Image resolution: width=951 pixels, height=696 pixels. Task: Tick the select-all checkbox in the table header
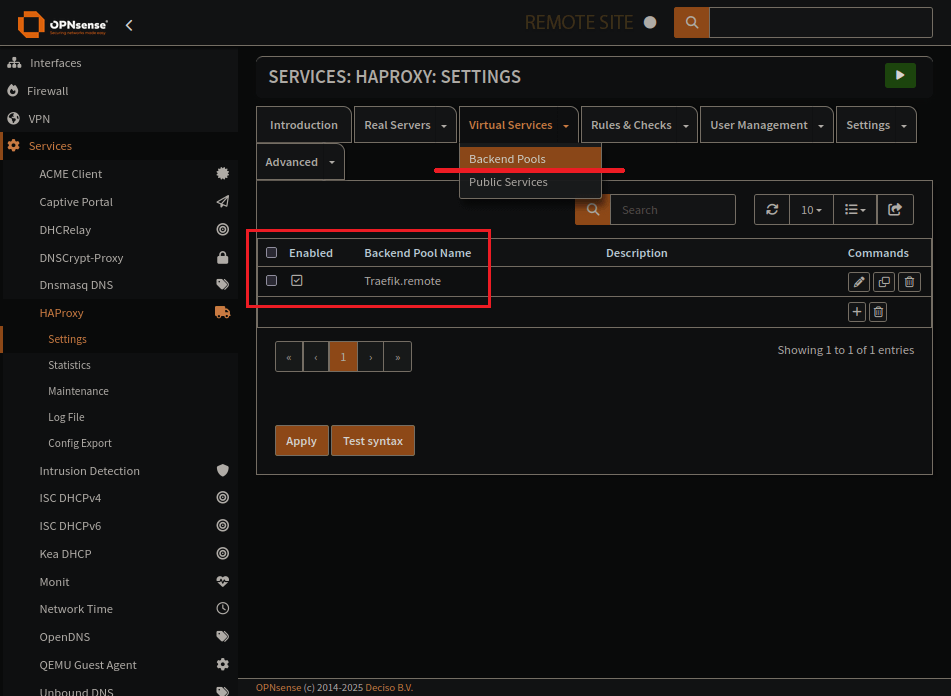point(271,252)
